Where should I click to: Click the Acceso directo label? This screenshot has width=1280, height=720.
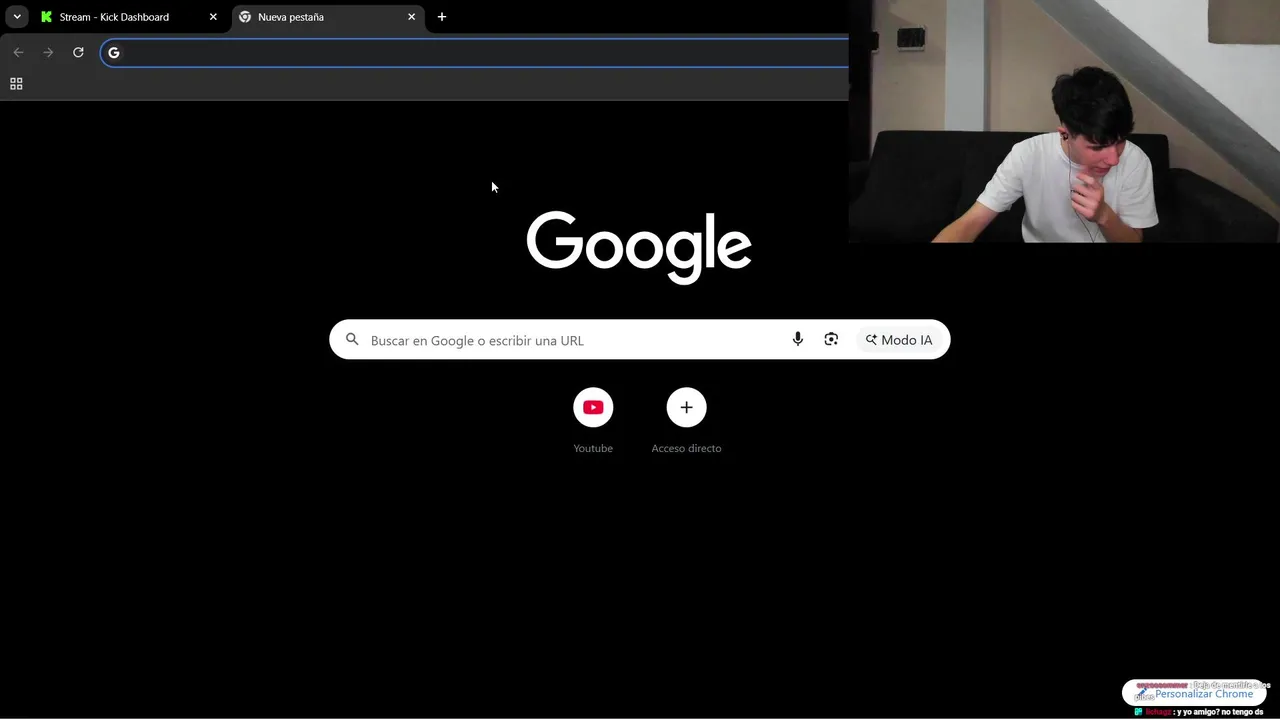point(686,448)
